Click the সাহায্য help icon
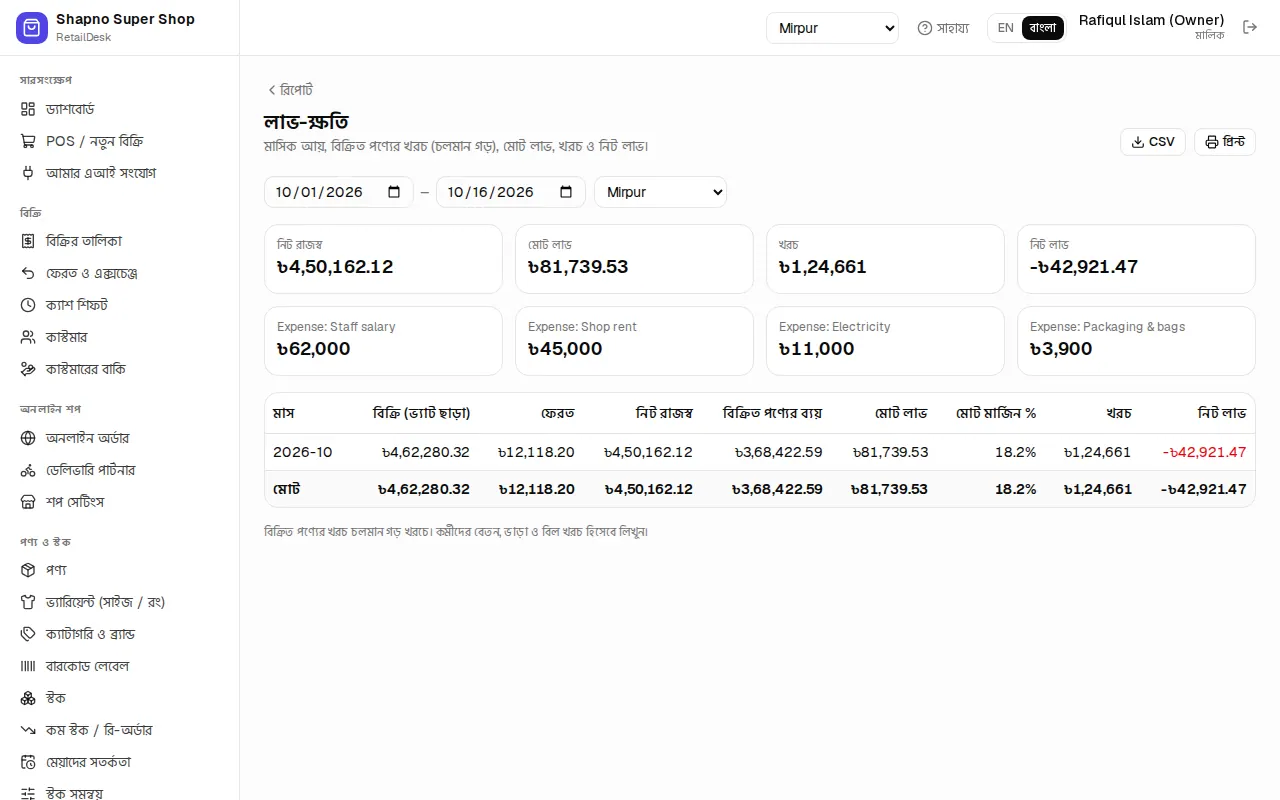 click(x=925, y=28)
